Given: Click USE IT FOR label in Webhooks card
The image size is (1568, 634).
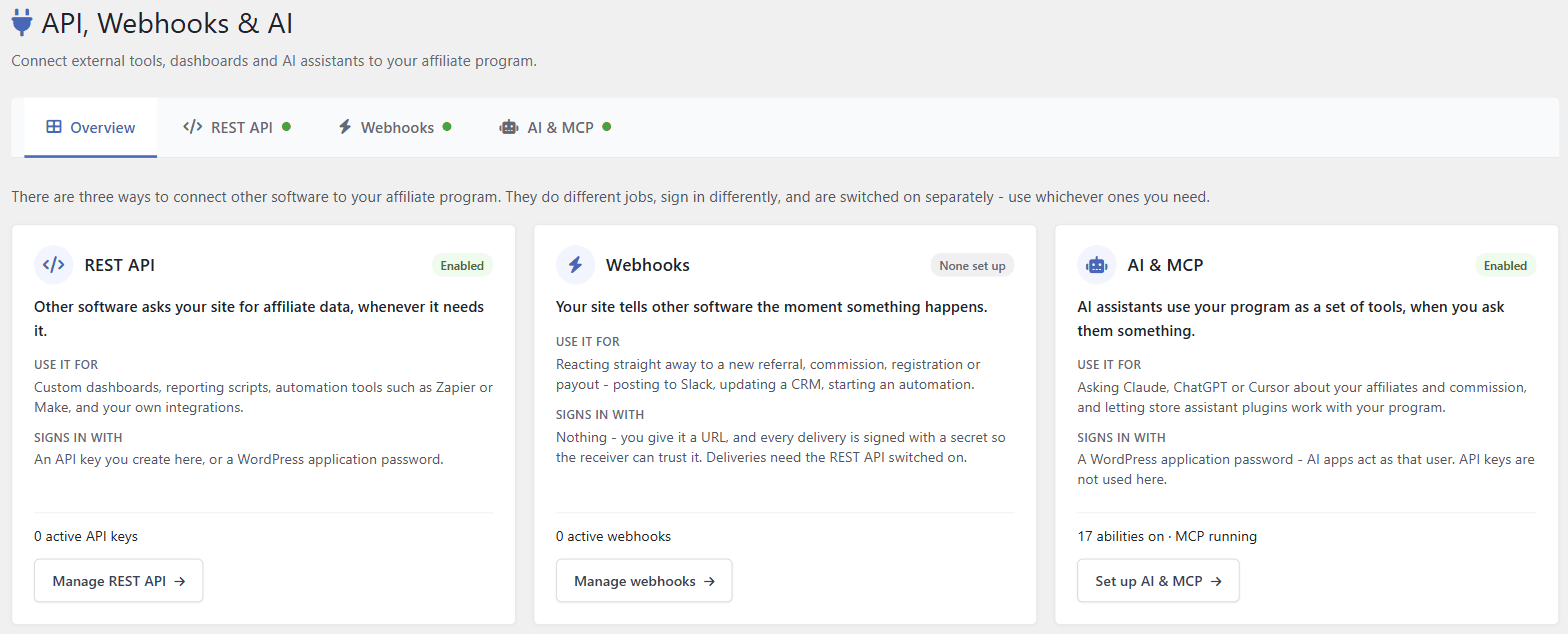Looking at the screenshot, I should 588,341.
